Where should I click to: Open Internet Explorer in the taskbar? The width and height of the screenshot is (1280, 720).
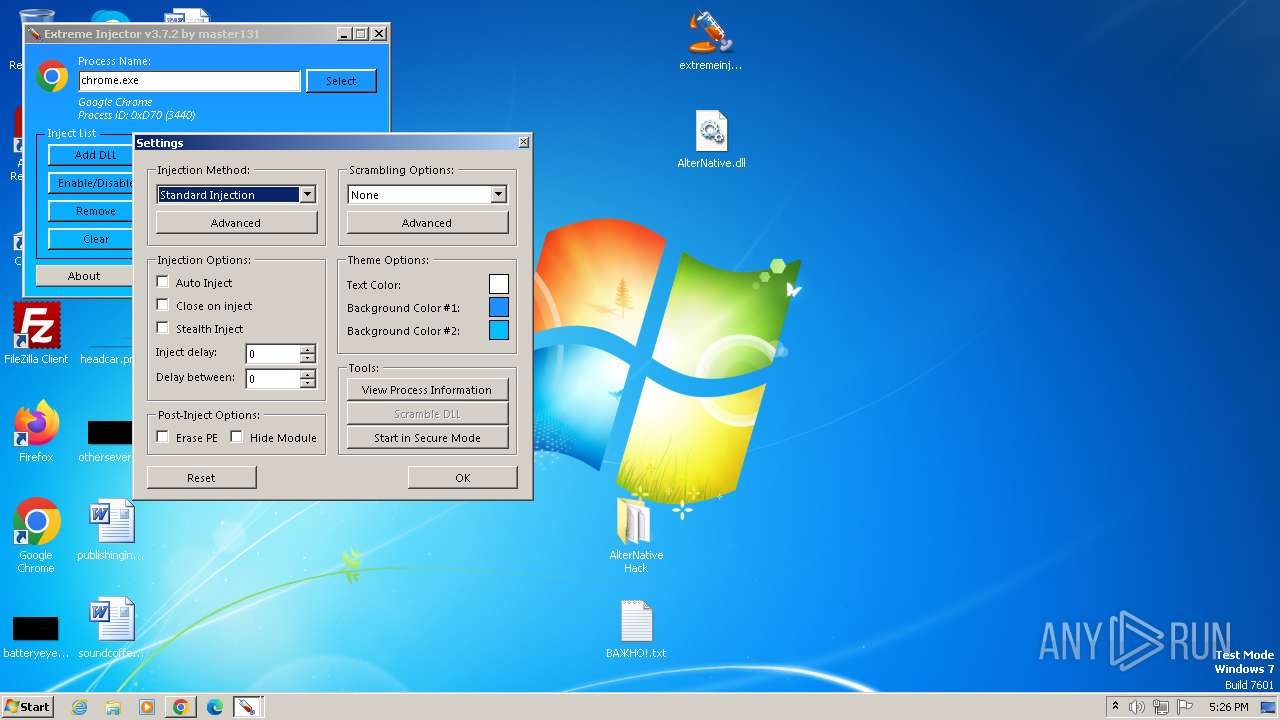click(x=80, y=707)
